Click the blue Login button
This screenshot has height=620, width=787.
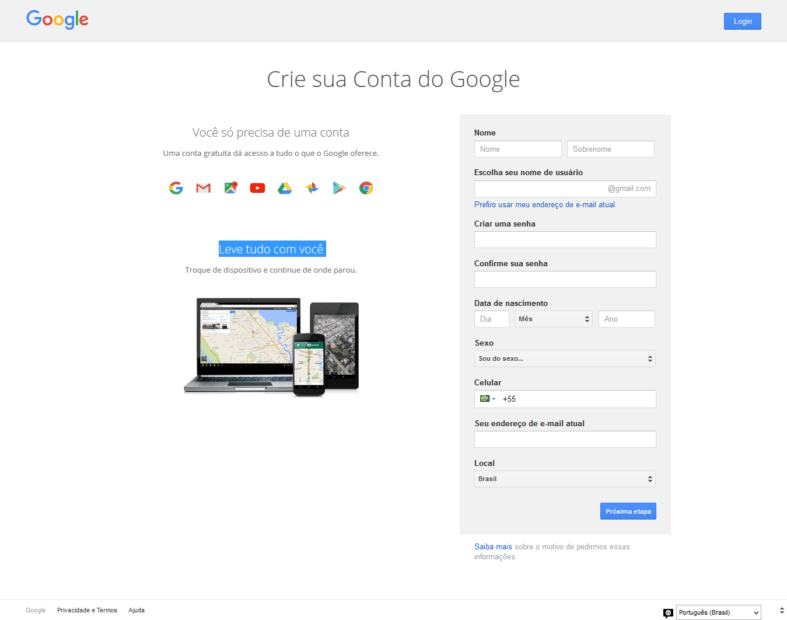pyautogui.click(x=742, y=21)
